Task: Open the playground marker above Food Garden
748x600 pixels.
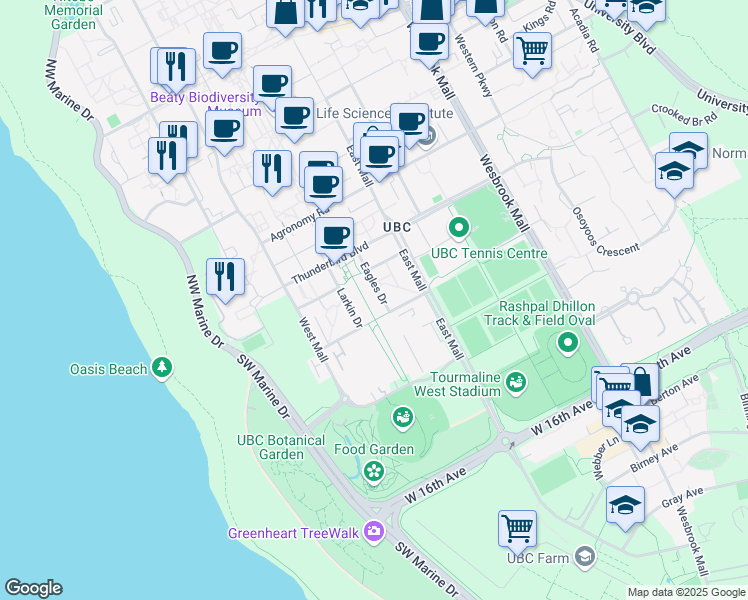Action: point(403,418)
